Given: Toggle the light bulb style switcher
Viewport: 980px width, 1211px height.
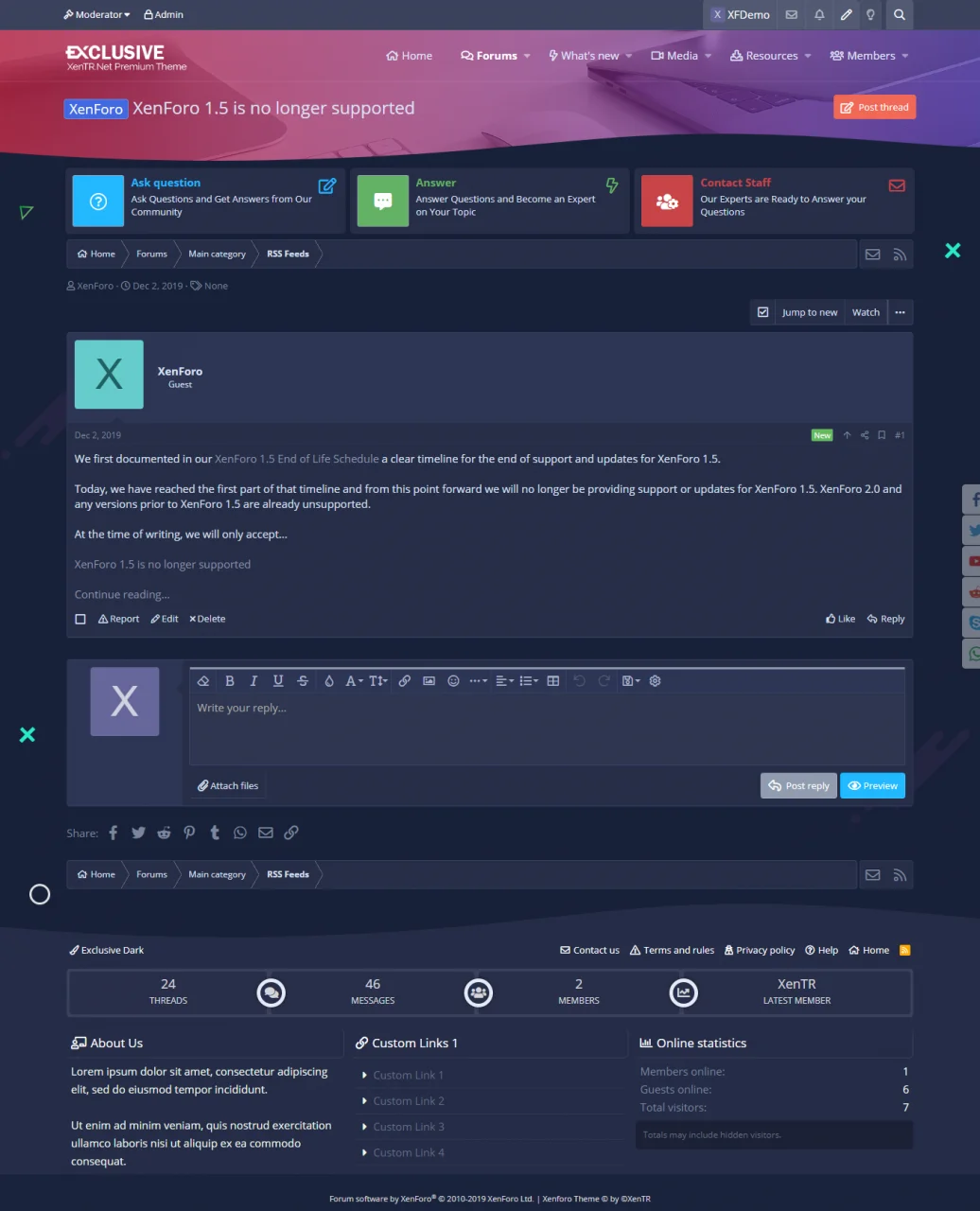Looking at the screenshot, I should (x=870, y=15).
